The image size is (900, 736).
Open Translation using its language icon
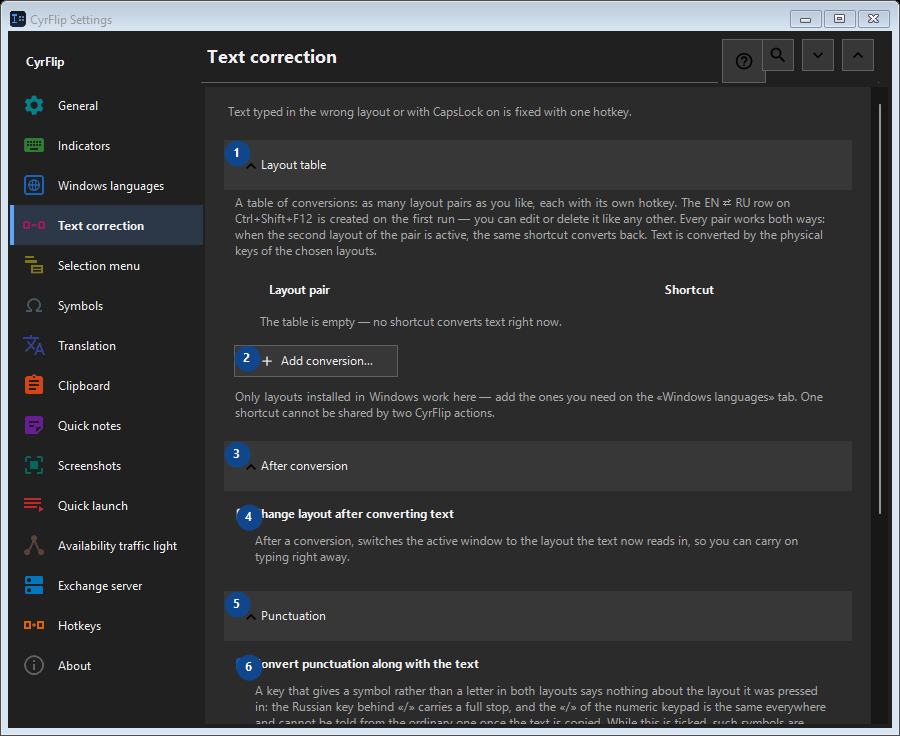coord(34,346)
